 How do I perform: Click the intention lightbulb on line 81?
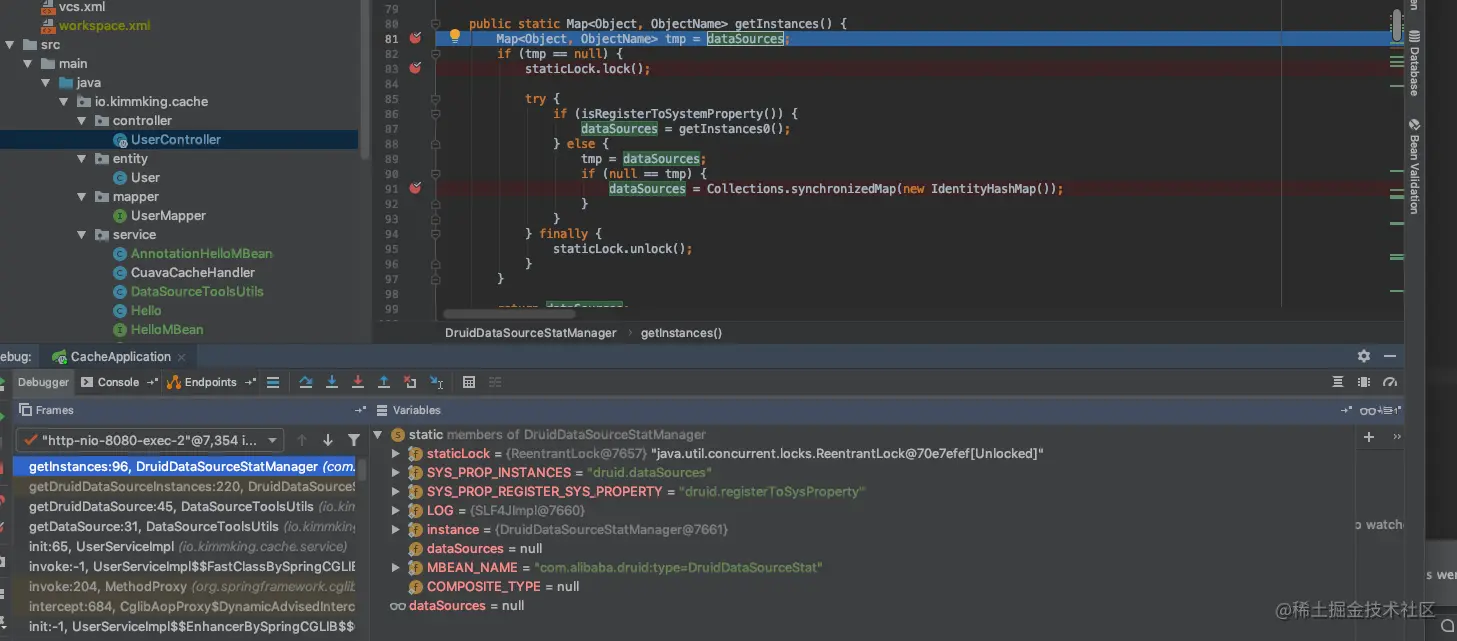click(x=454, y=37)
